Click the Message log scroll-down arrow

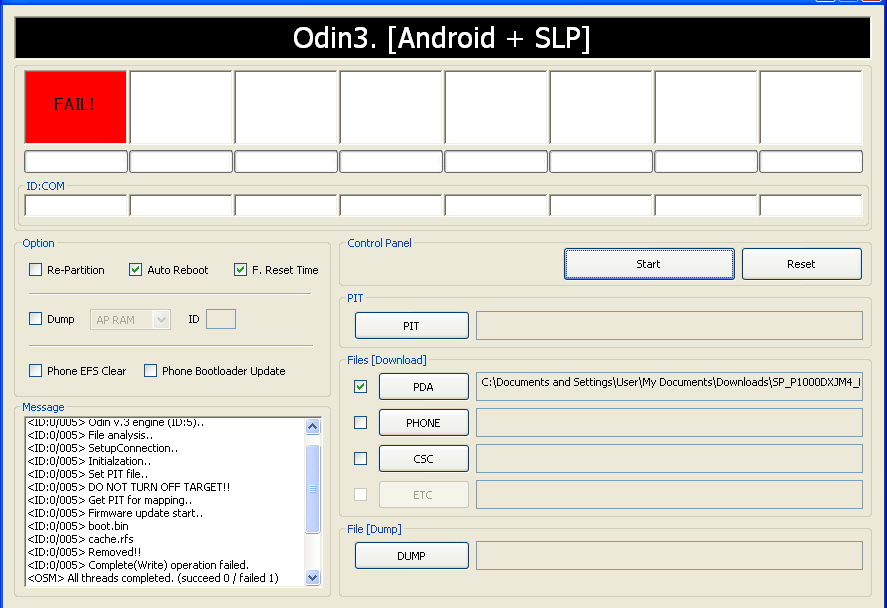click(x=312, y=577)
